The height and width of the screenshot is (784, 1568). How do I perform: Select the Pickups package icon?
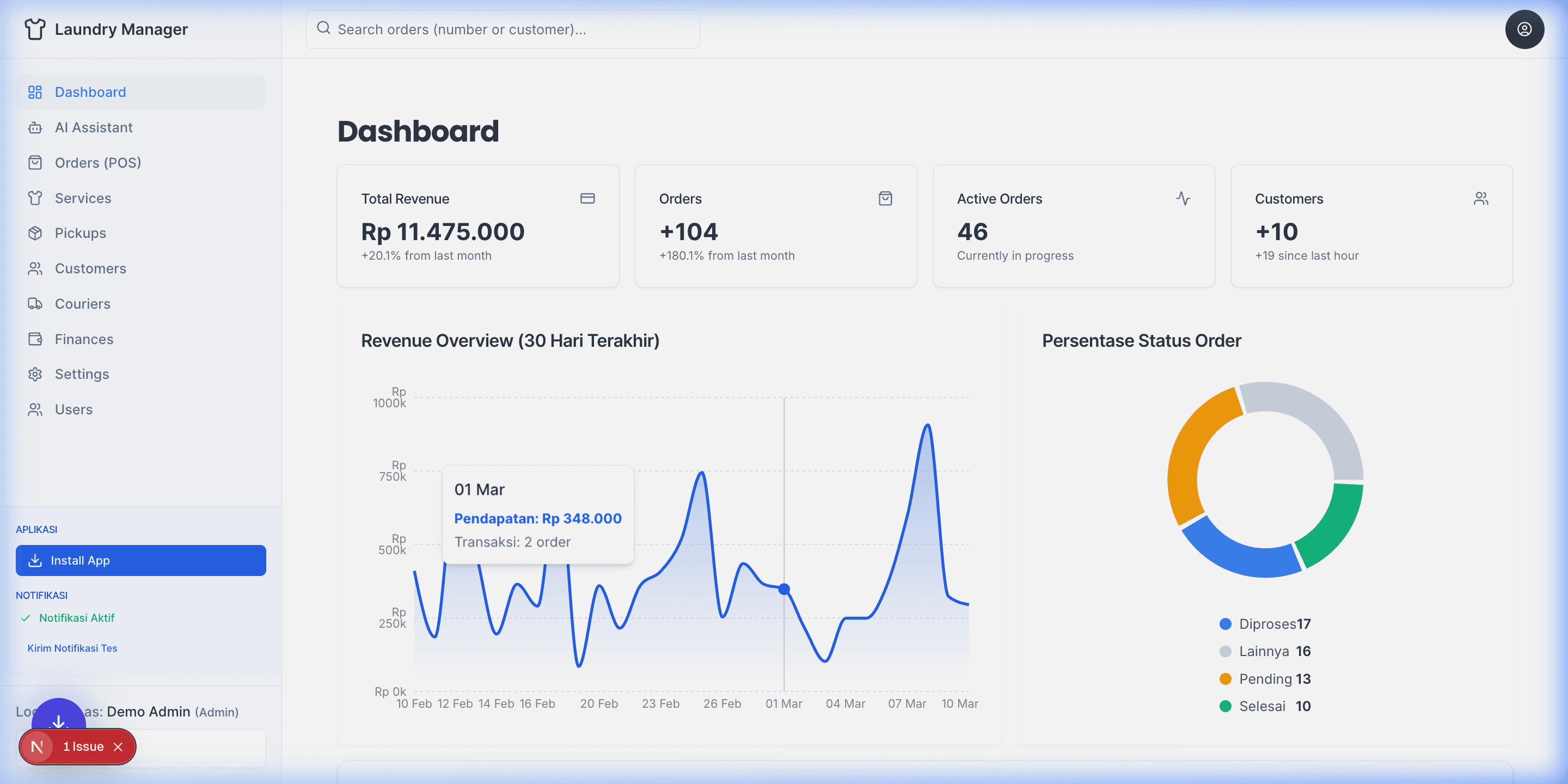click(35, 233)
